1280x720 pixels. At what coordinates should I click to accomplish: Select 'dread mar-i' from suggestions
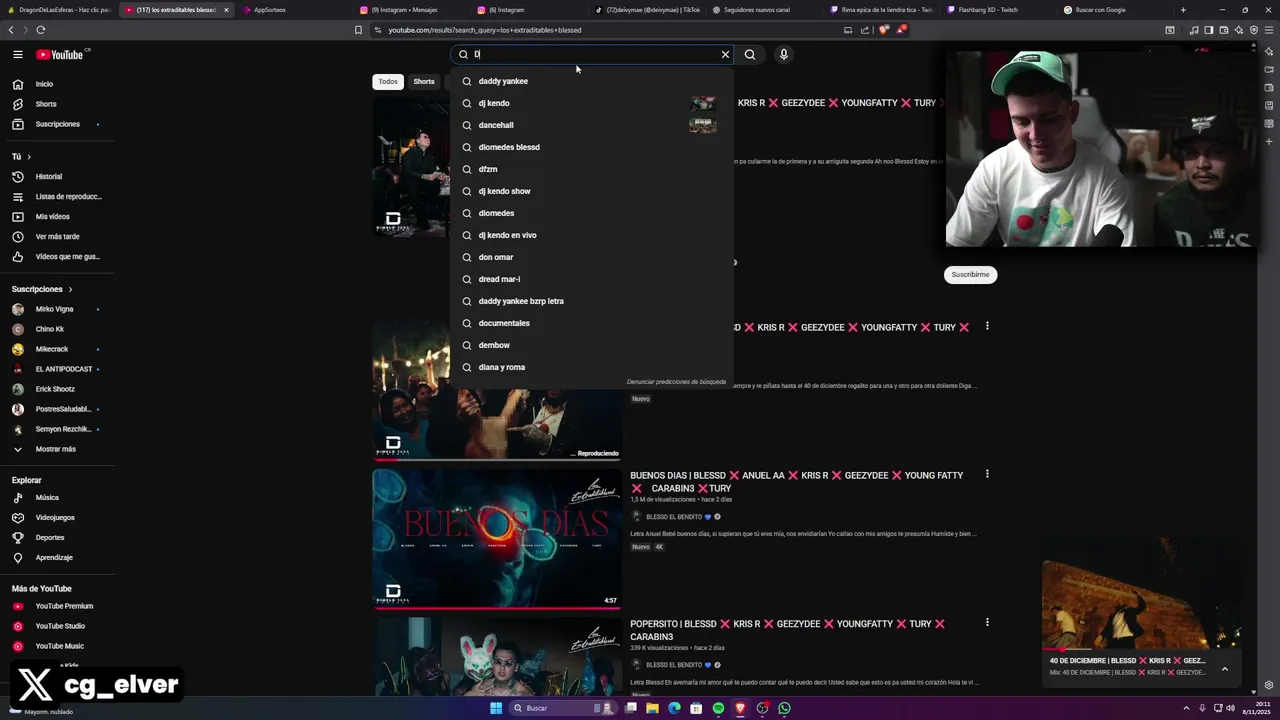(x=591, y=279)
